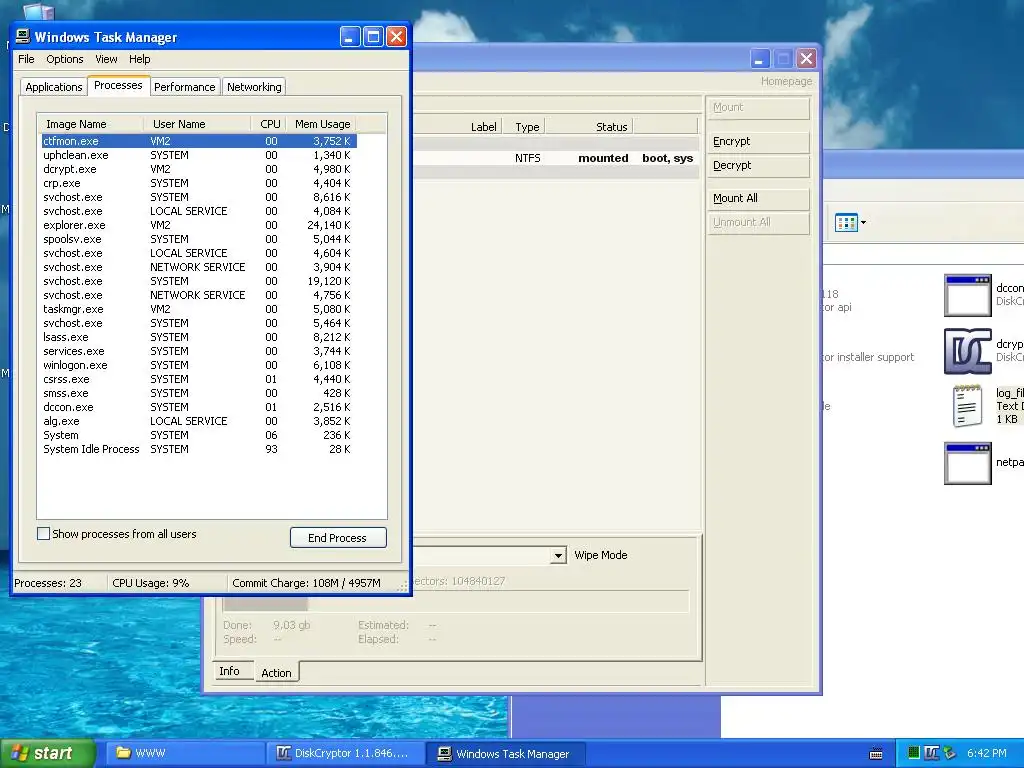1024x768 pixels.
Task: Select the taskmgr.exe process row
Action: 199,310
